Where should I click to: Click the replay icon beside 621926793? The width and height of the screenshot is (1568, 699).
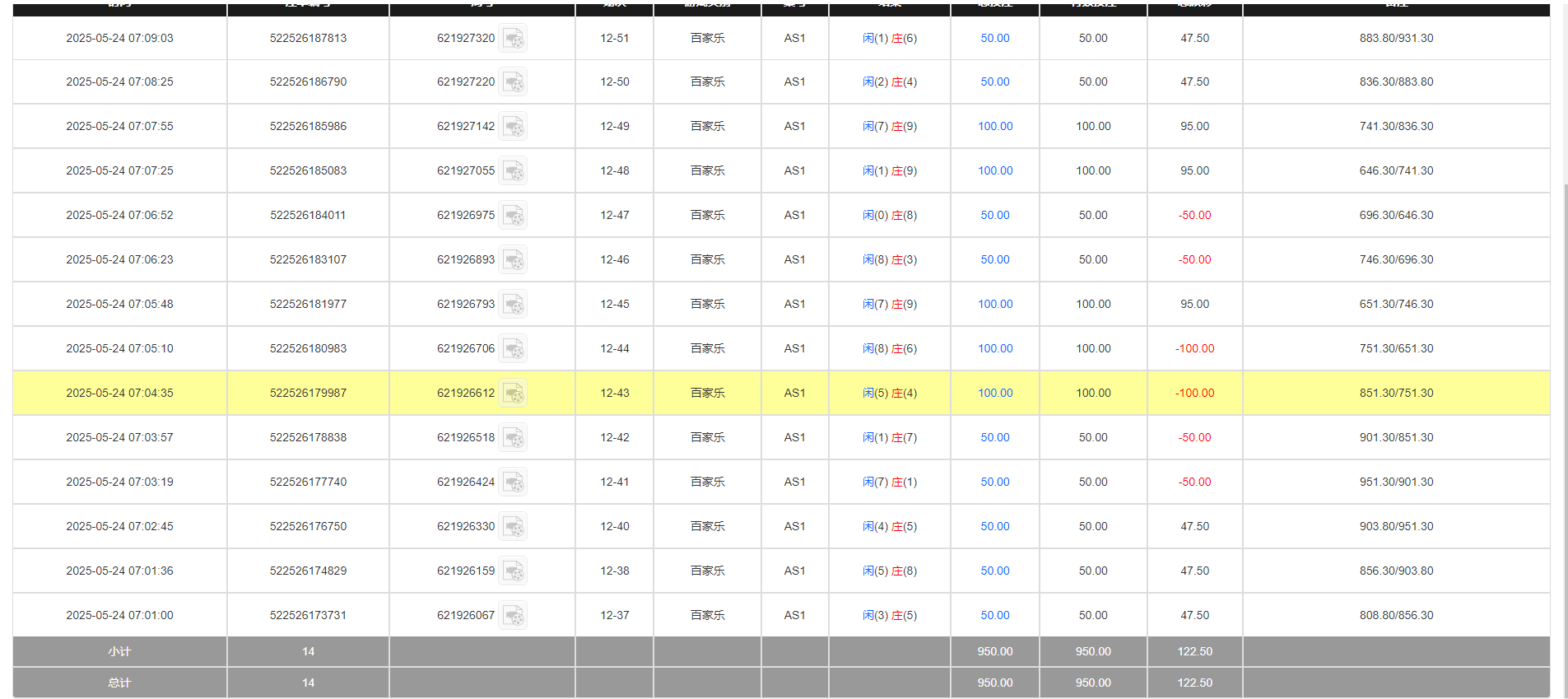point(513,305)
